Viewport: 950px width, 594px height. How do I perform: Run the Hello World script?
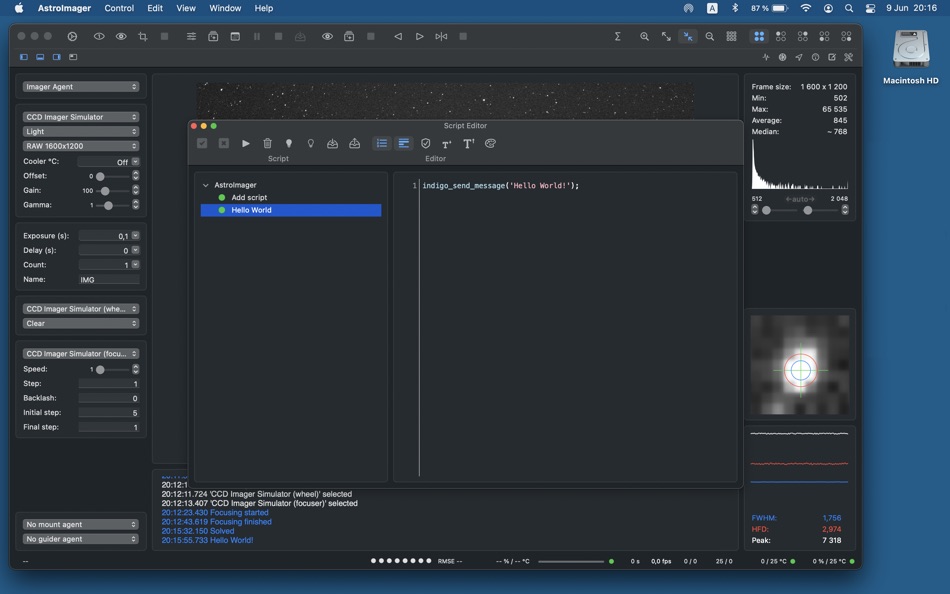click(x=246, y=143)
